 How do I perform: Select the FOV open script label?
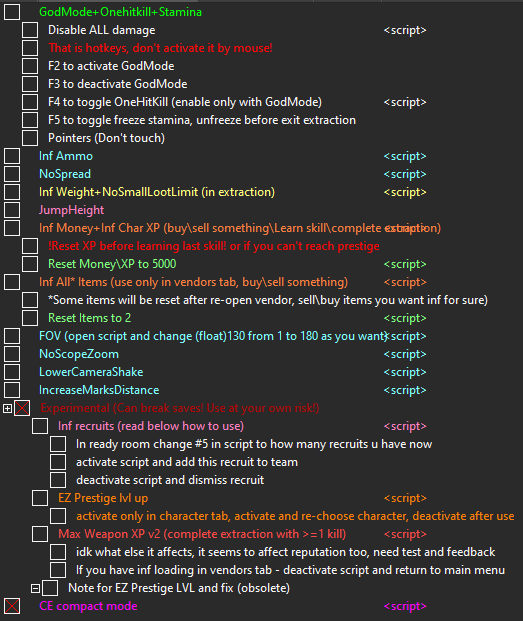click(x=213, y=336)
